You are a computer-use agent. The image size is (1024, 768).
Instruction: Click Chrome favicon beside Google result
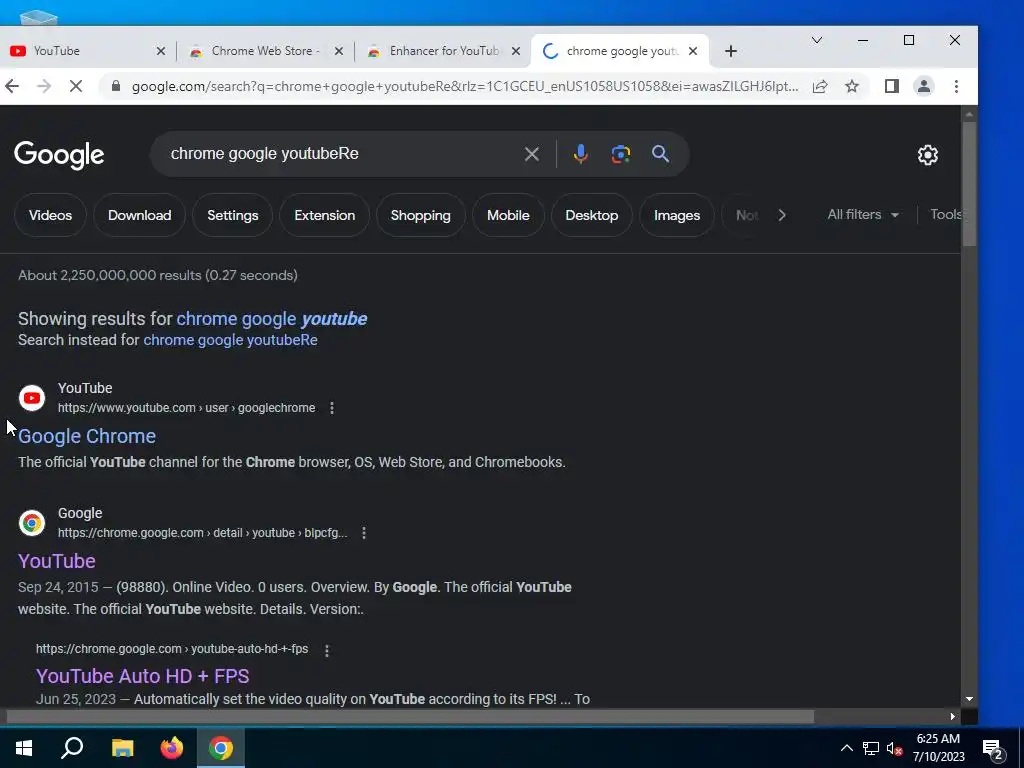pyautogui.click(x=31, y=523)
